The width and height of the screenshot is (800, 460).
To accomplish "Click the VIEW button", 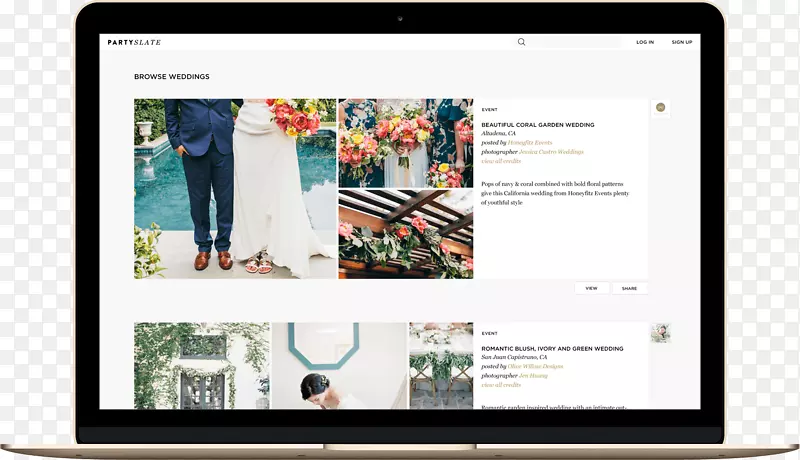I will point(591,288).
